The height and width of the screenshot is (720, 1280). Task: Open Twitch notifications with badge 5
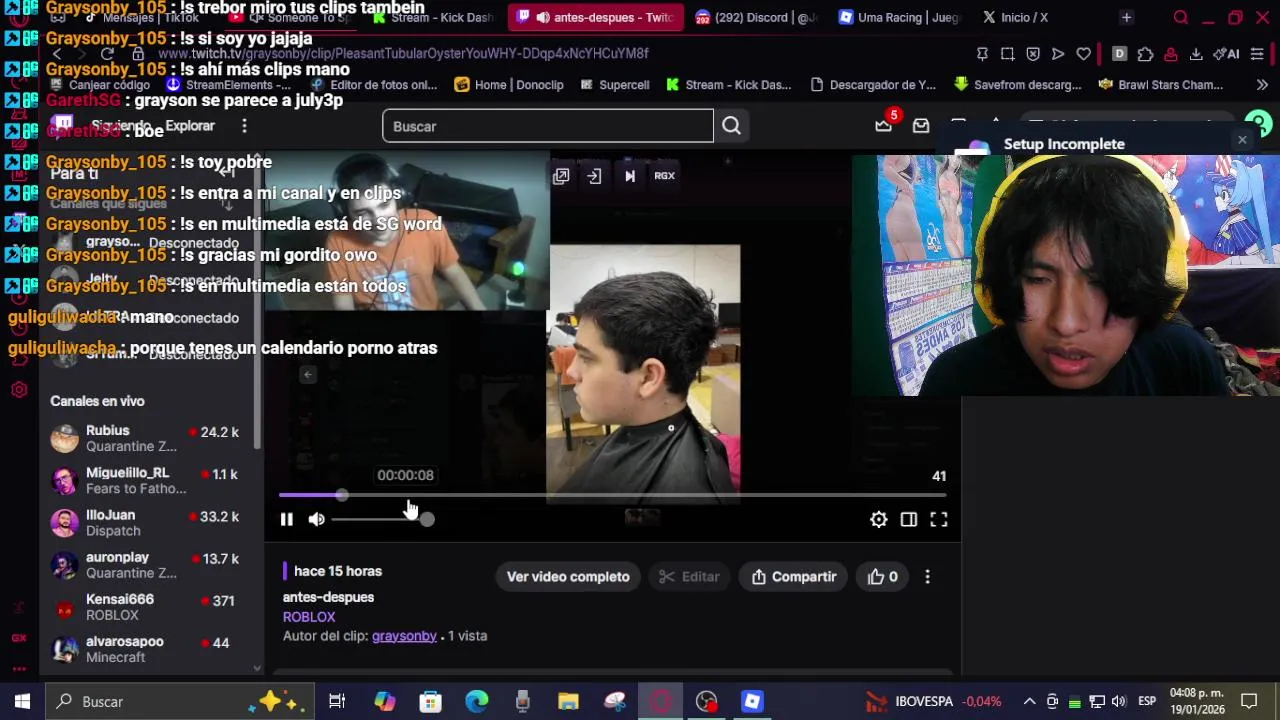point(884,124)
